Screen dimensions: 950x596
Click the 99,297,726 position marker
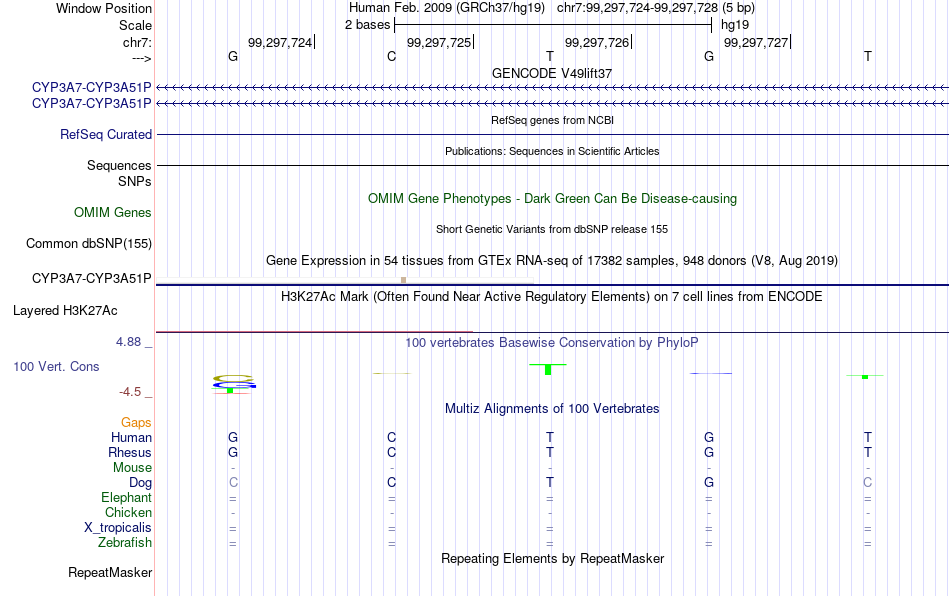click(x=598, y=42)
